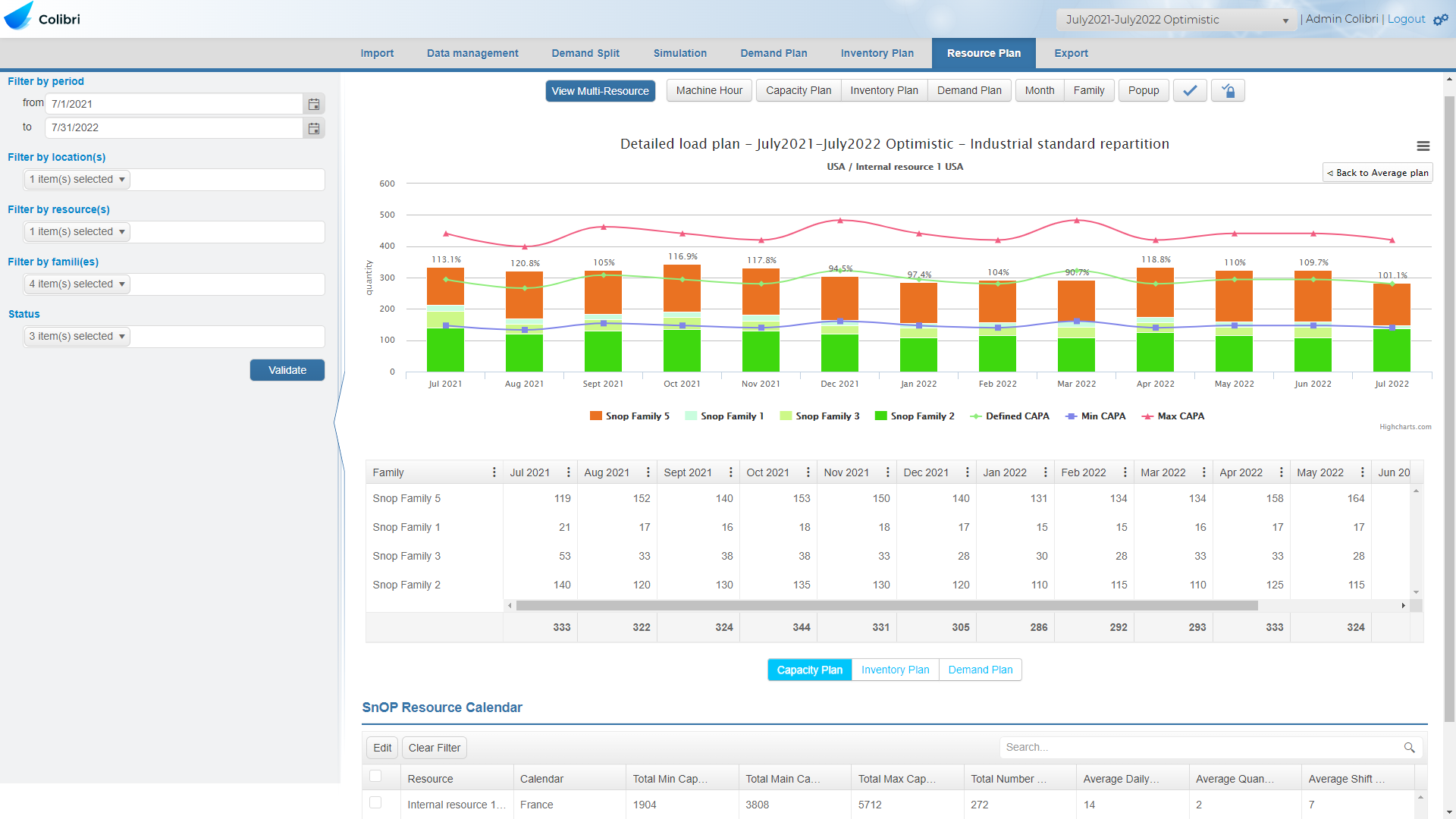
Task: Open the 'to' date calendar picker
Action: coord(314,128)
